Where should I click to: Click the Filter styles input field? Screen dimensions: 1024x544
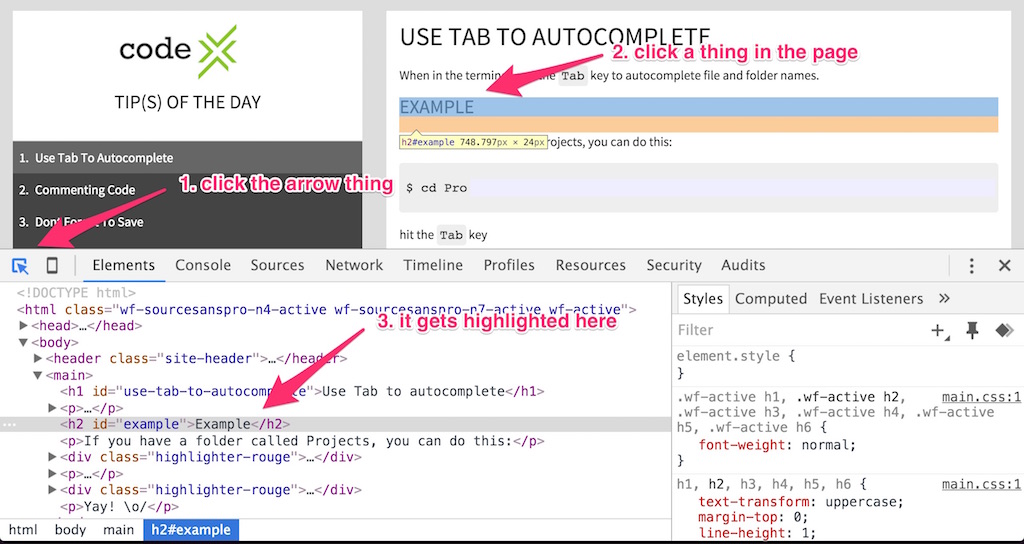pyautogui.click(x=790, y=330)
